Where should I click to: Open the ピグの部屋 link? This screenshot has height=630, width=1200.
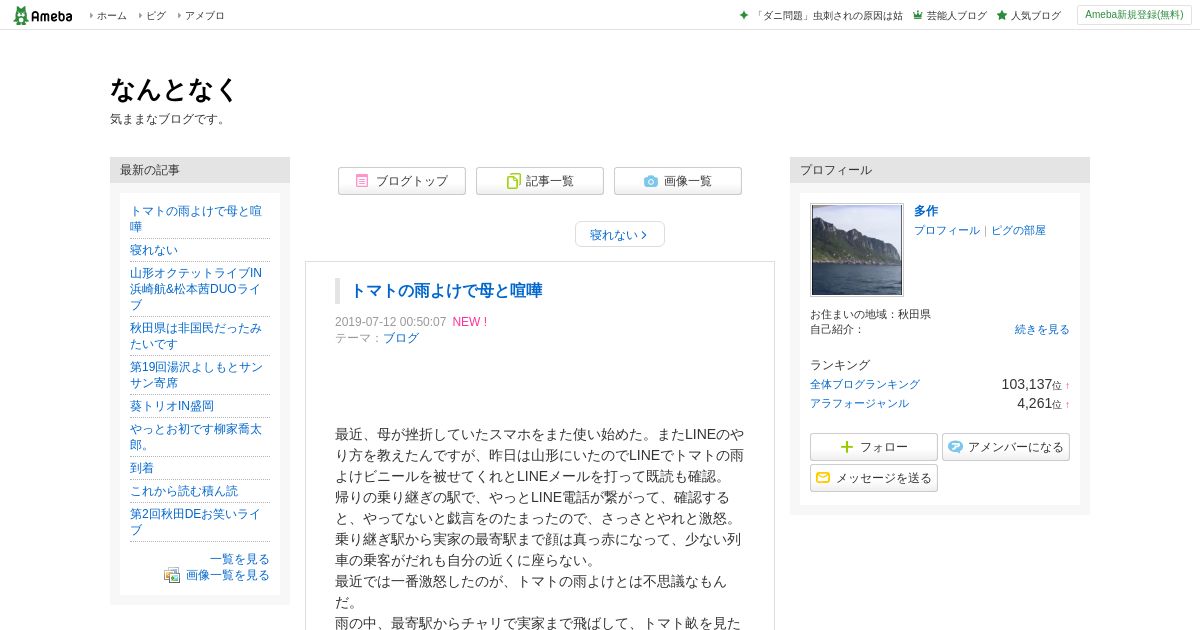pos(1018,230)
